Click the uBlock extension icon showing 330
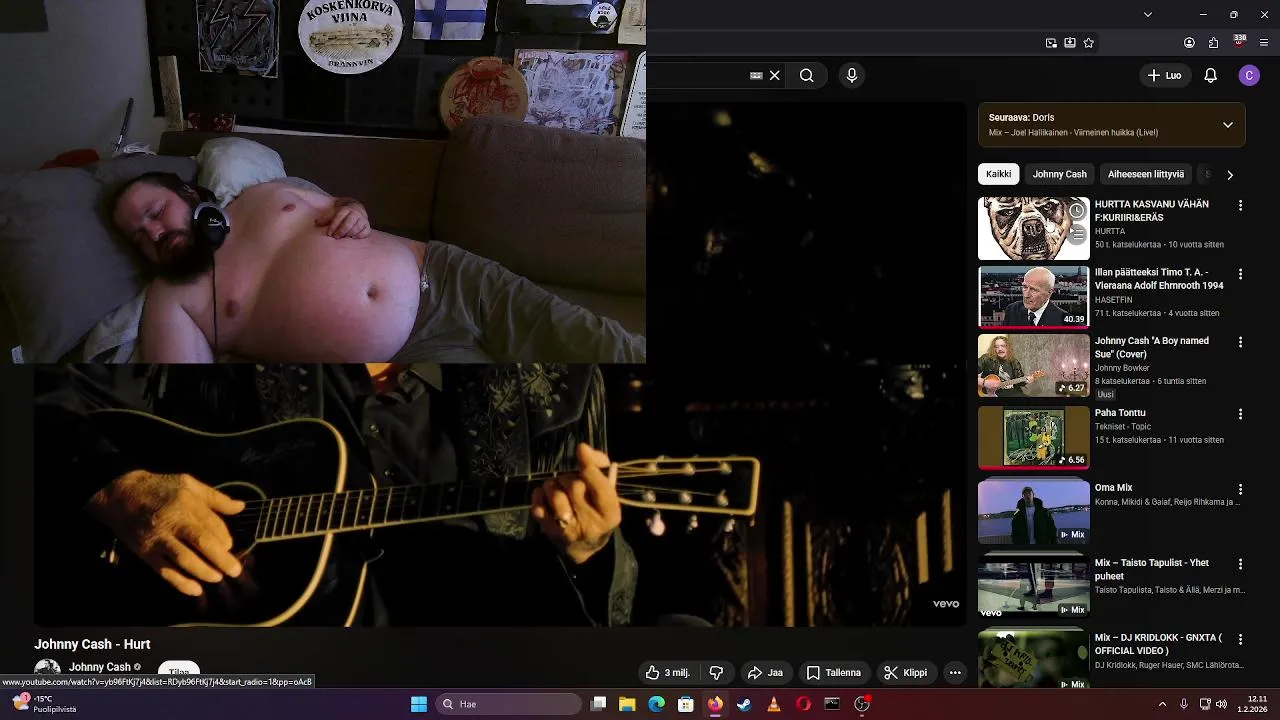This screenshot has height=720, width=1280. point(1239,42)
